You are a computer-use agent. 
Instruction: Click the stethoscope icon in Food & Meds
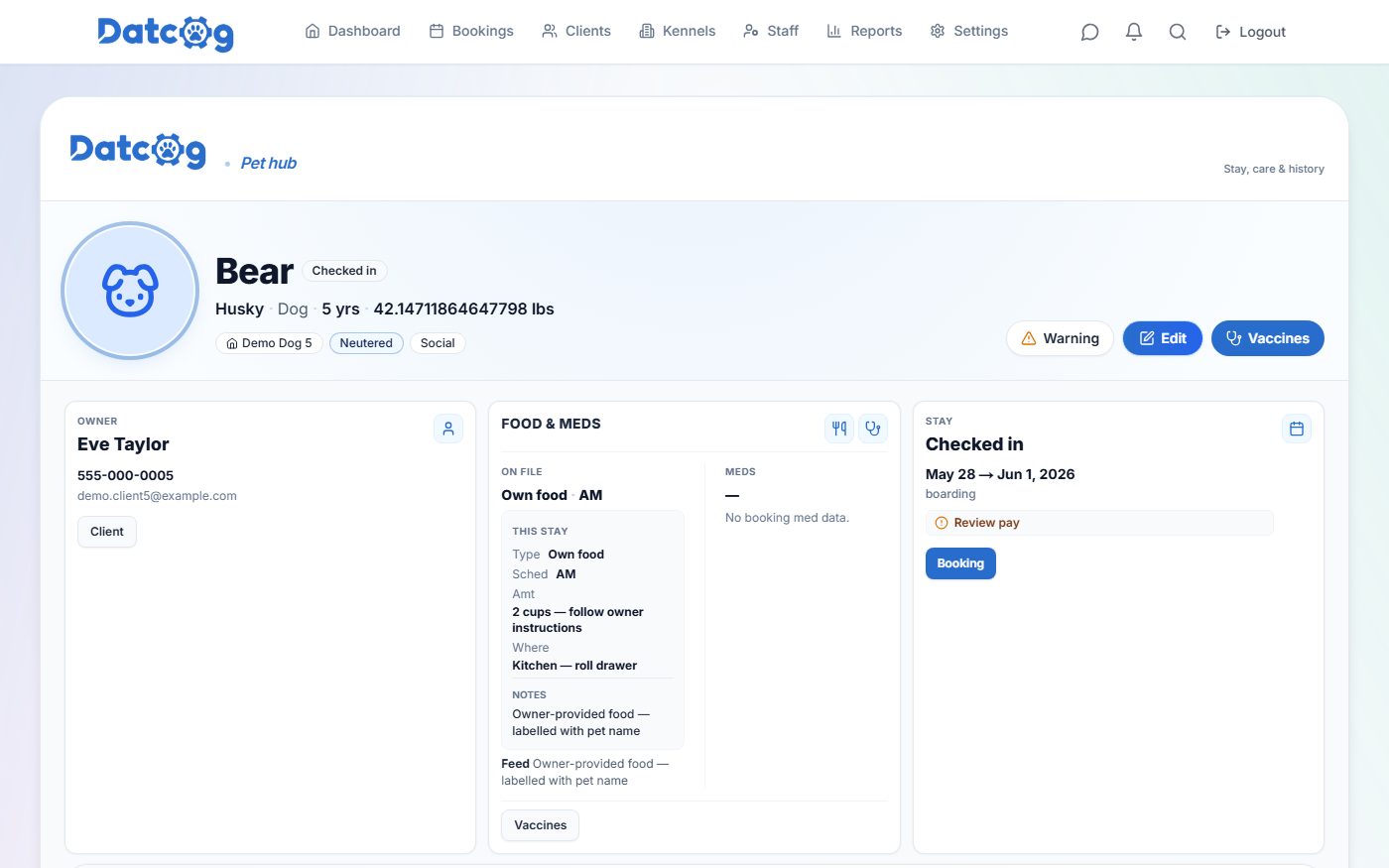point(873,429)
